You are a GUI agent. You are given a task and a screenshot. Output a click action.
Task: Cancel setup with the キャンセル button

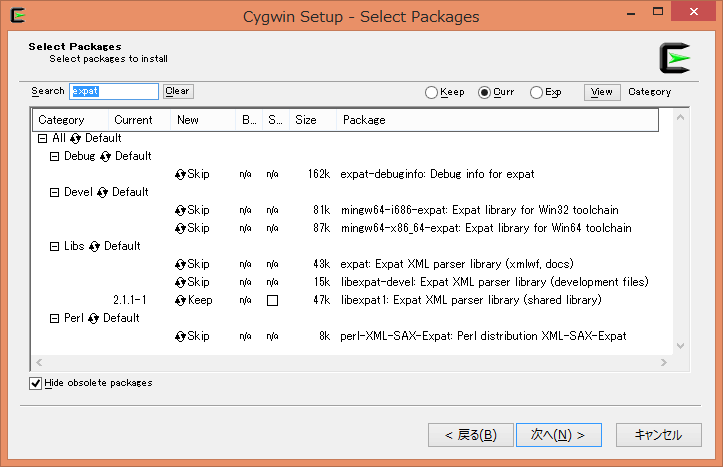pyautogui.click(x=658, y=435)
